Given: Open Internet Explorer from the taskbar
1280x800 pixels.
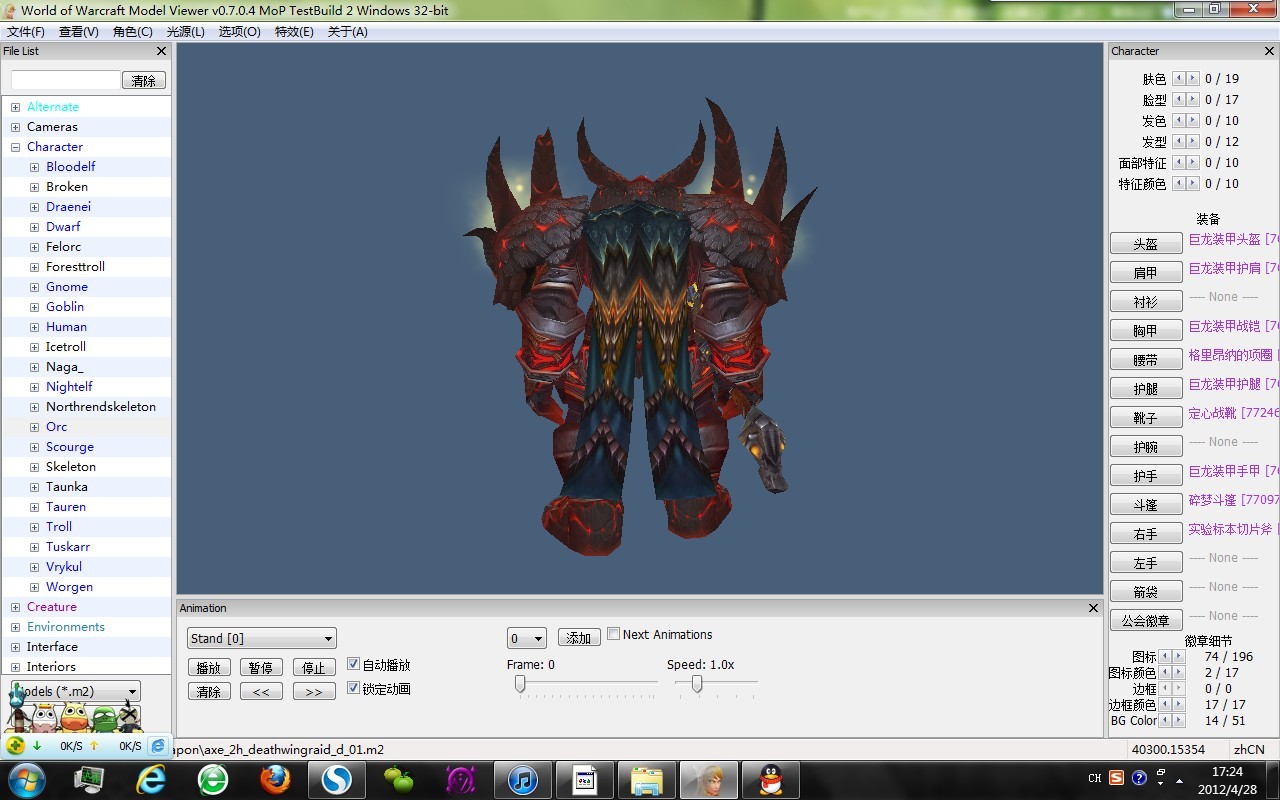Looking at the screenshot, I should [x=151, y=779].
